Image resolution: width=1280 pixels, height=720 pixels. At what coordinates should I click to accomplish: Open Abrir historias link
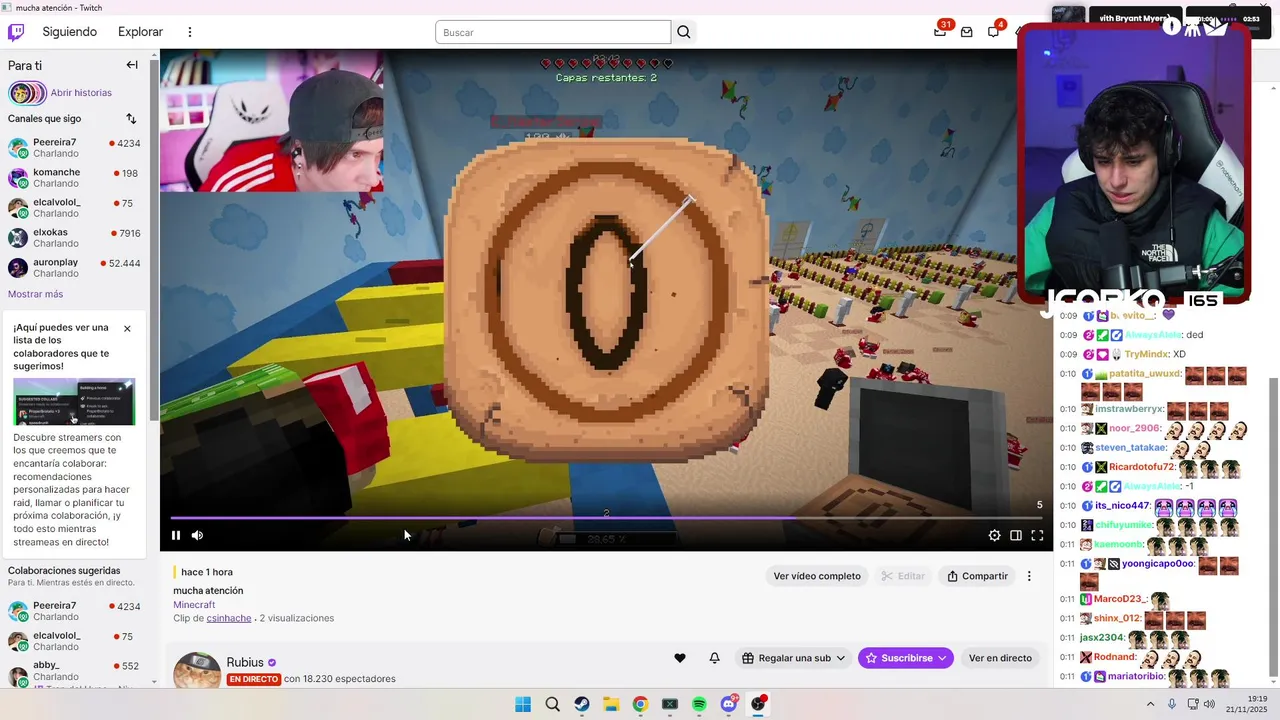pyautogui.click(x=81, y=93)
